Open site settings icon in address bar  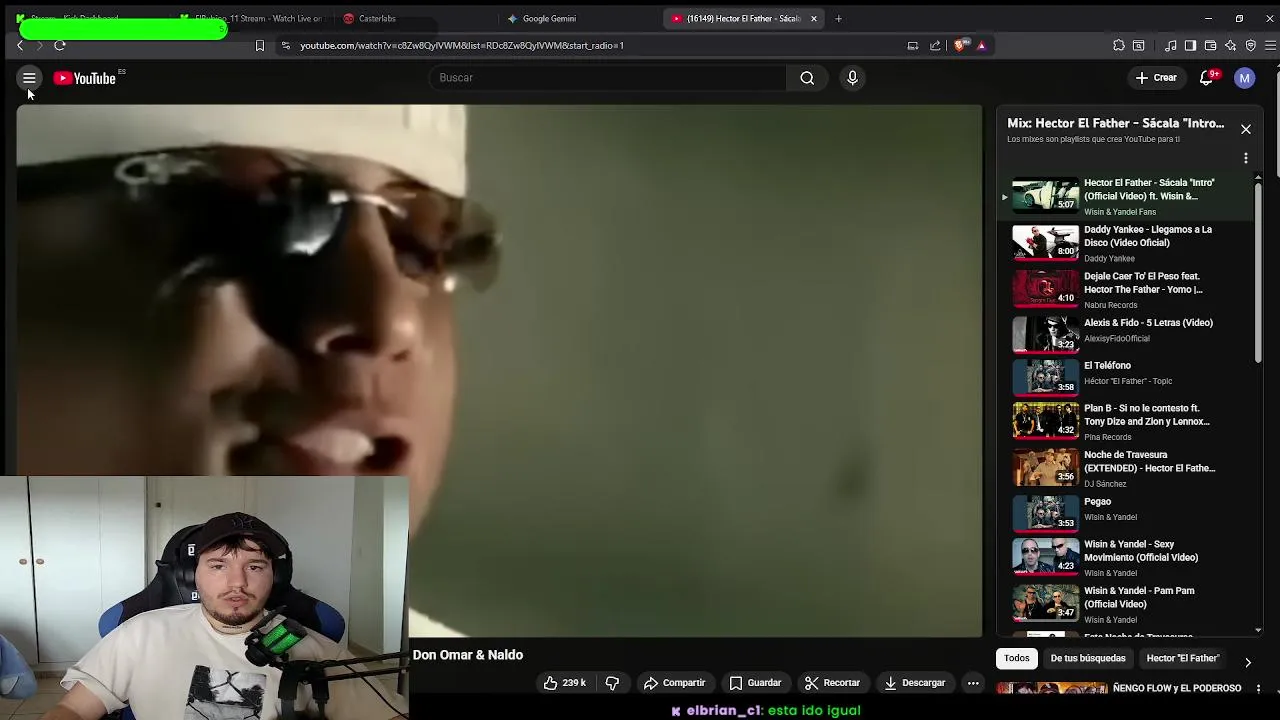coord(285,45)
